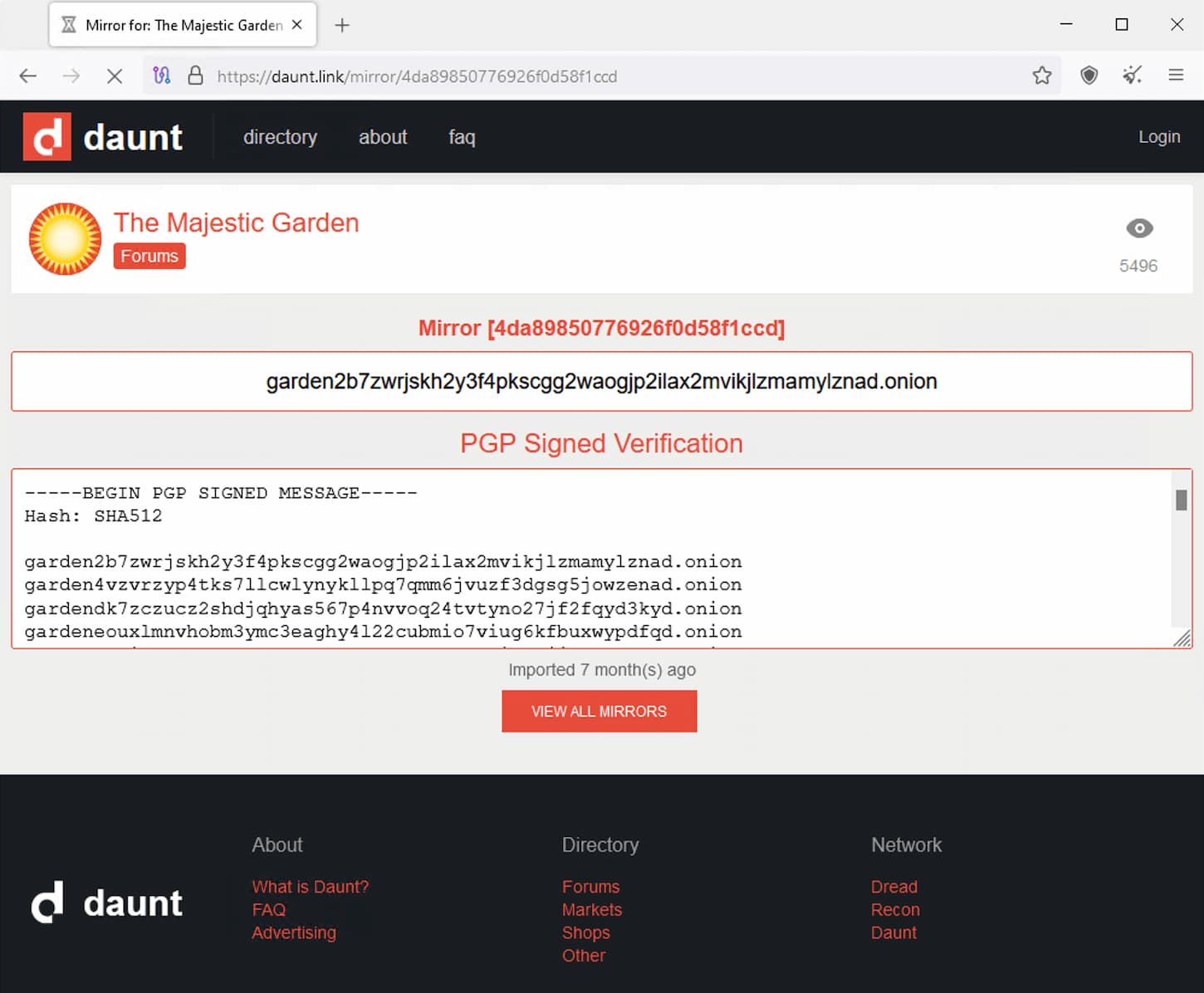Open the shield security level icon
This screenshot has width=1204, height=993.
tap(1089, 76)
